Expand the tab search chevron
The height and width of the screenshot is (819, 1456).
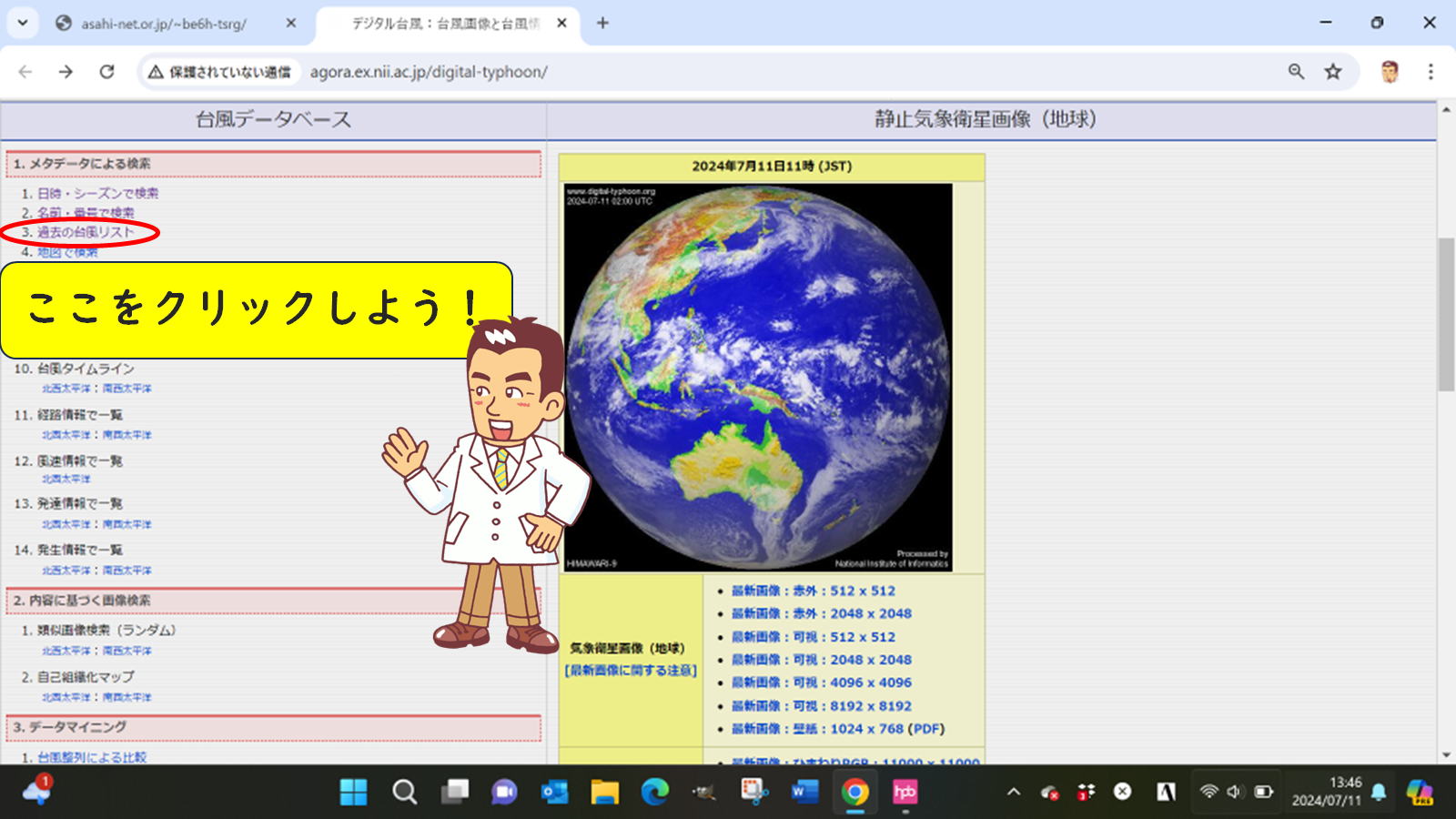coord(22,23)
